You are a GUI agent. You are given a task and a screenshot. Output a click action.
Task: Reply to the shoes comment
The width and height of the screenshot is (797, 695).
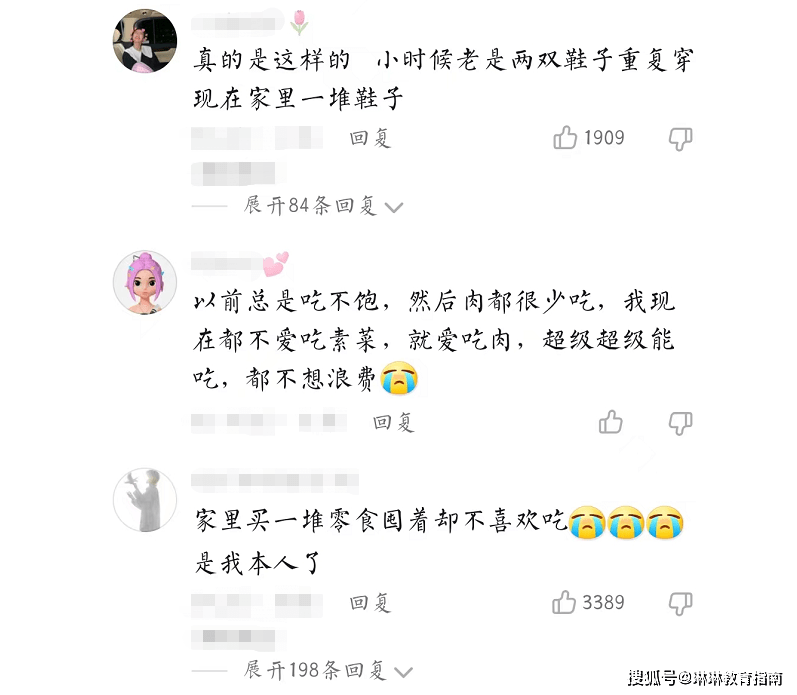pos(370,138)
